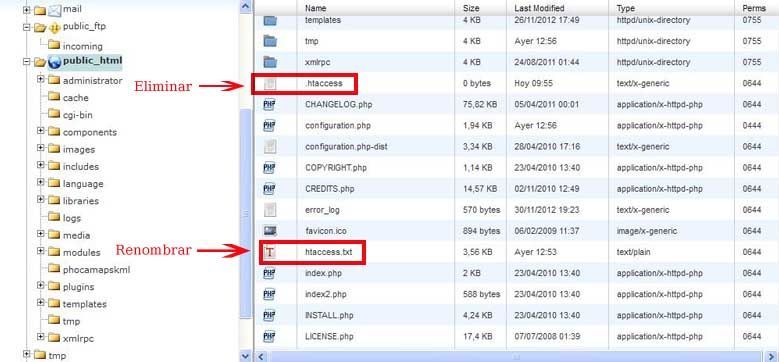Click the image icon beside favicon.ico
Screen dimensions: 779x362
270,231
